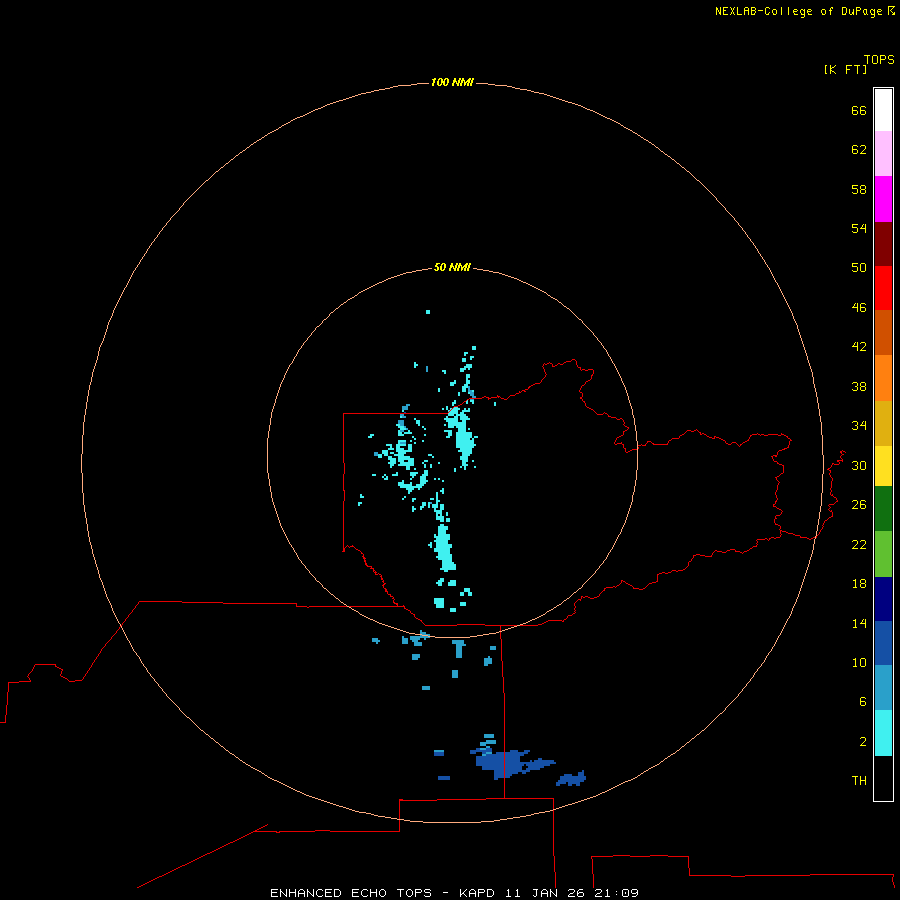The height and width of the screenshot is (900, 900).
Task: Click the light green swatch between 22 and 18
Action: (883, 554)
